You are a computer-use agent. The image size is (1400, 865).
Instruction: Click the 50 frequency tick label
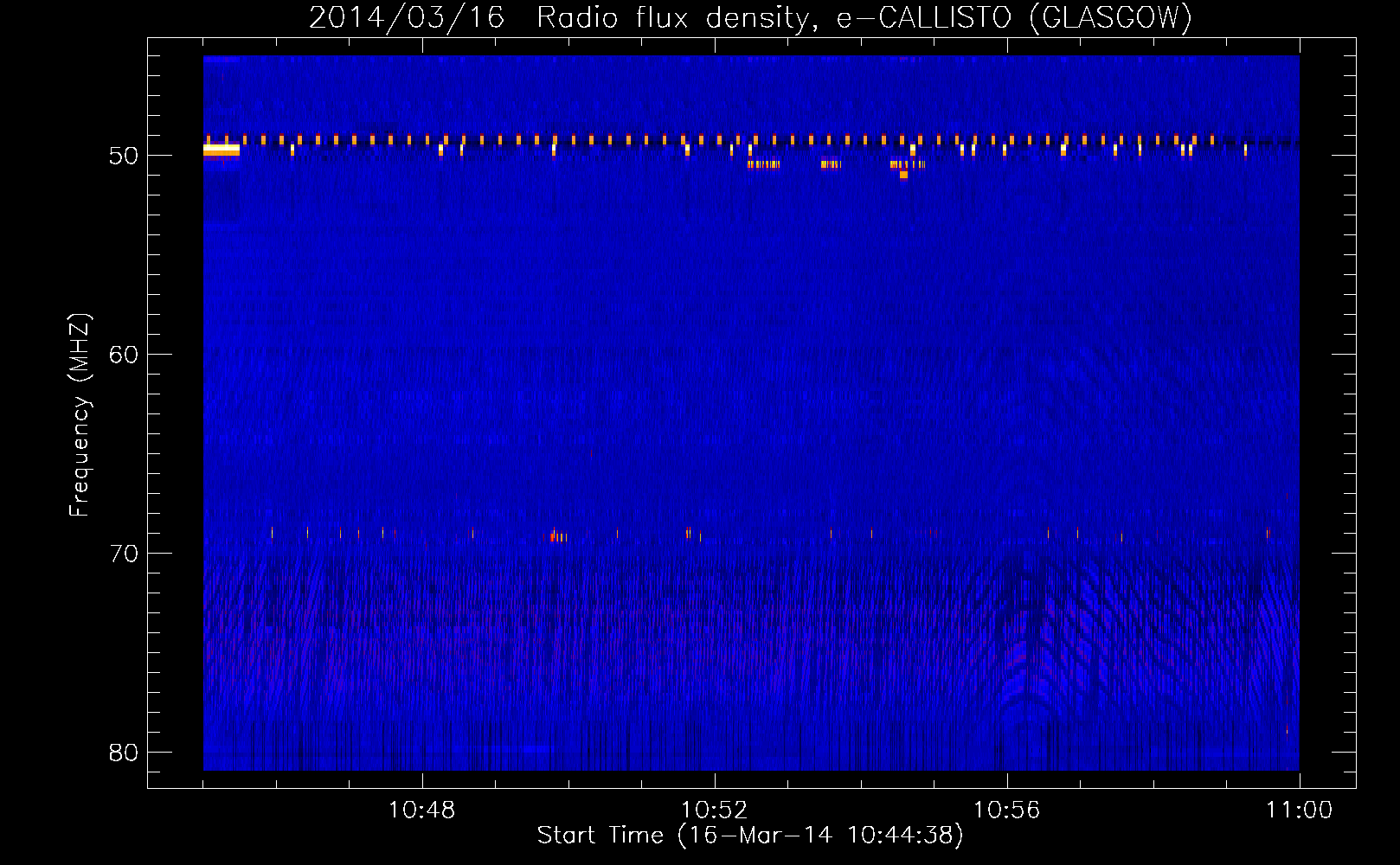(x=124, y=156)
